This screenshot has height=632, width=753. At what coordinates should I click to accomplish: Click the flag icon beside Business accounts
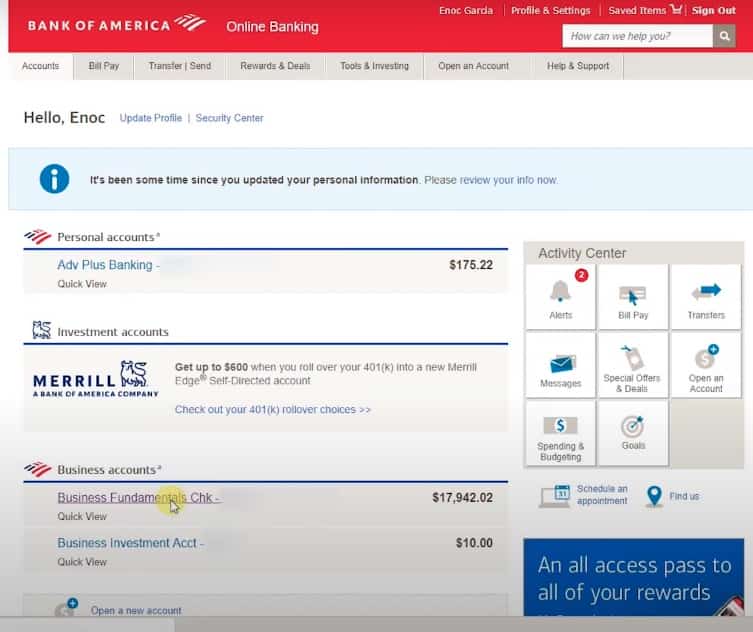pos(37,469)
